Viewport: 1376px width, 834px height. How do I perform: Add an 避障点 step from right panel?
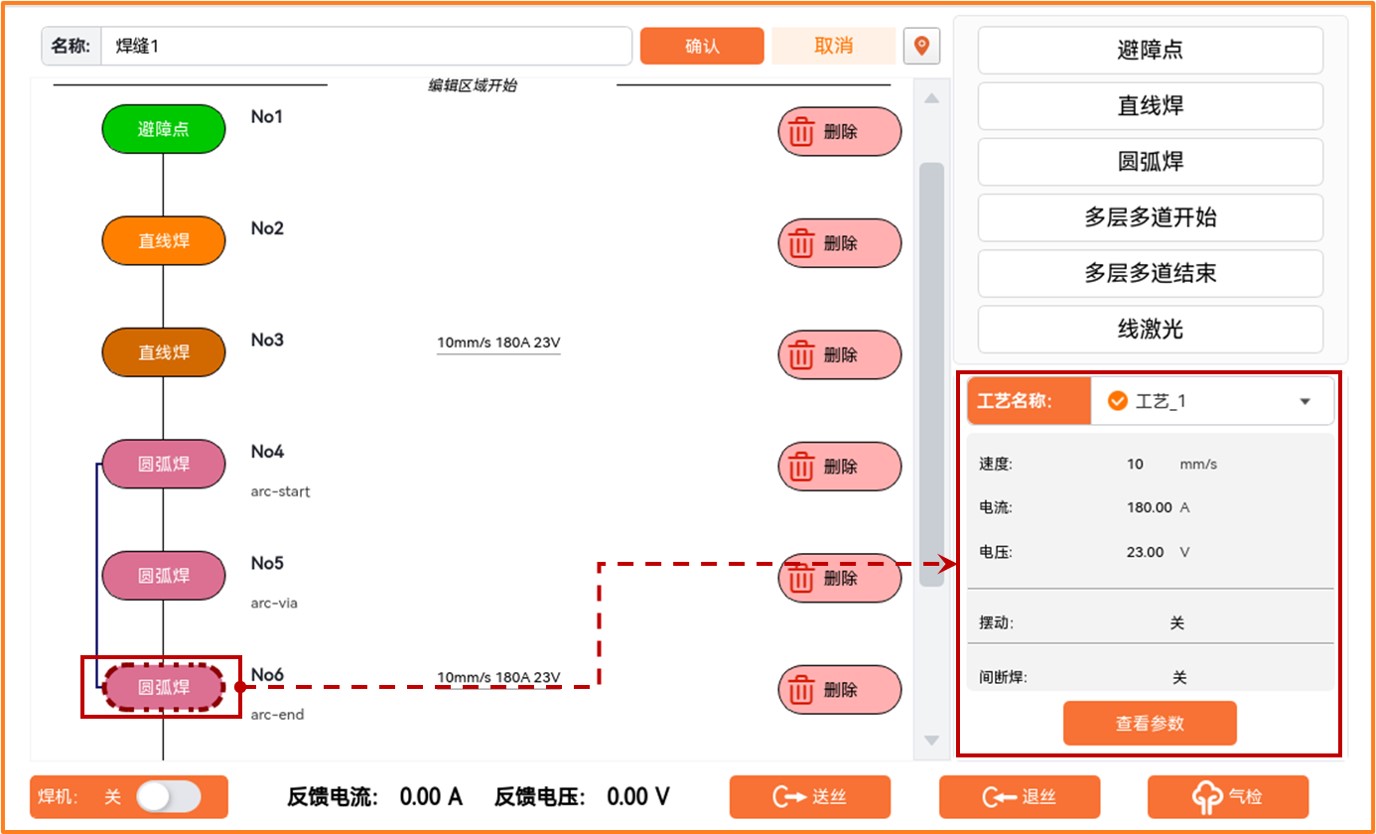[1150, 50]
